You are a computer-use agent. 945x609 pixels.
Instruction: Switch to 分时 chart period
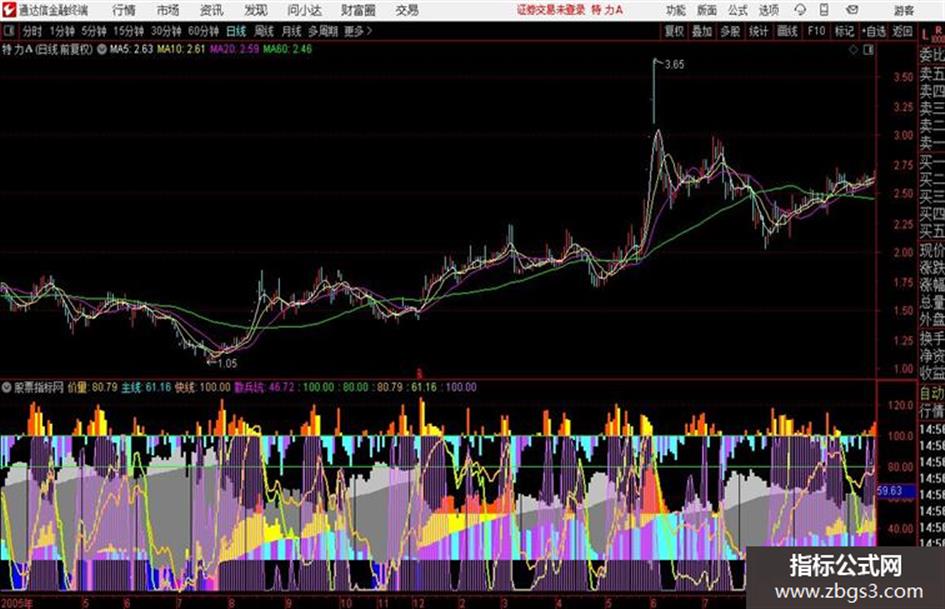pyautogui.click(x=33, y=31)
